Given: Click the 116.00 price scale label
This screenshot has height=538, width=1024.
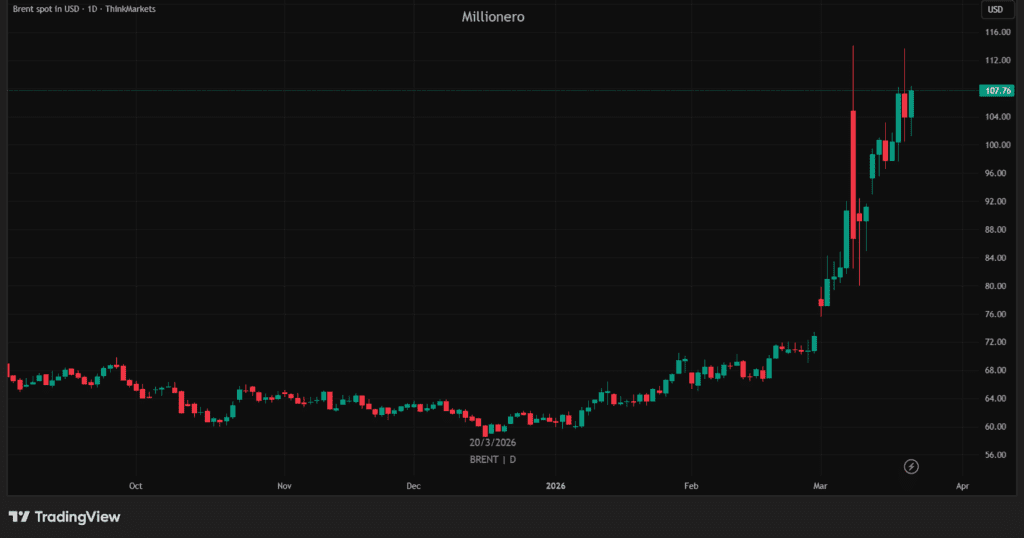Looking at the screenshot, I should click(x=997, y=33).
